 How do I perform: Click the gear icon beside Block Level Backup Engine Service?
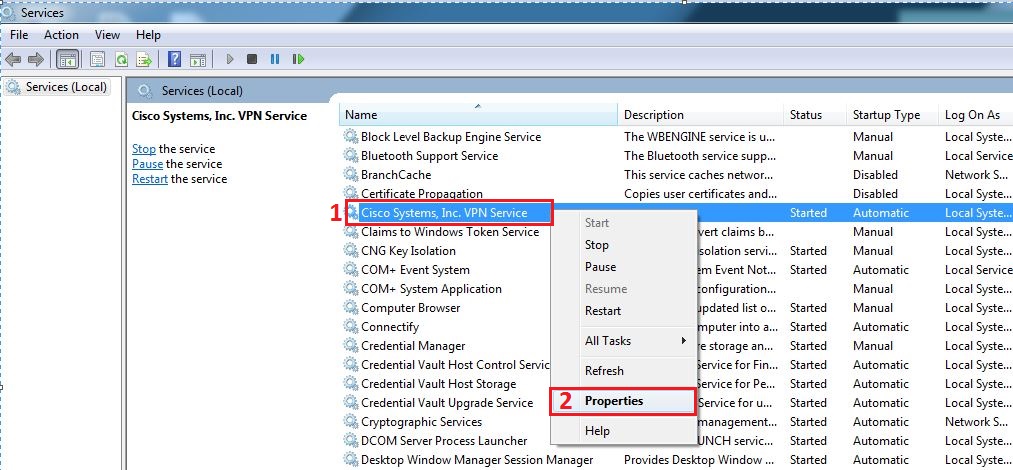pyautogui.click(x=351, y=136)
